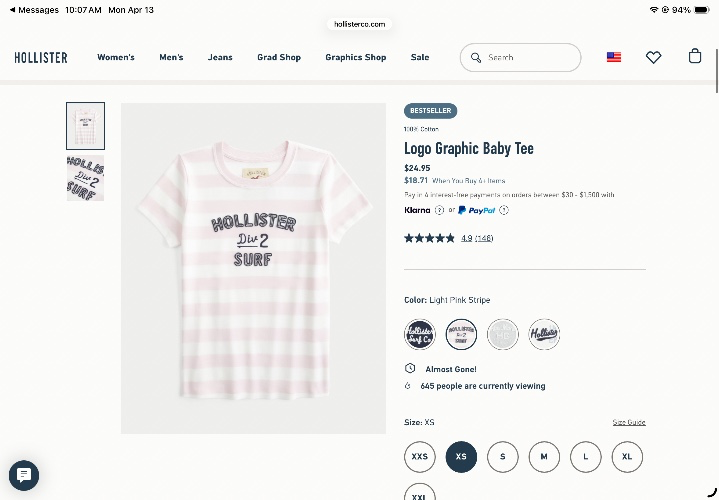Select size M
719x500 pixels.
544,456
